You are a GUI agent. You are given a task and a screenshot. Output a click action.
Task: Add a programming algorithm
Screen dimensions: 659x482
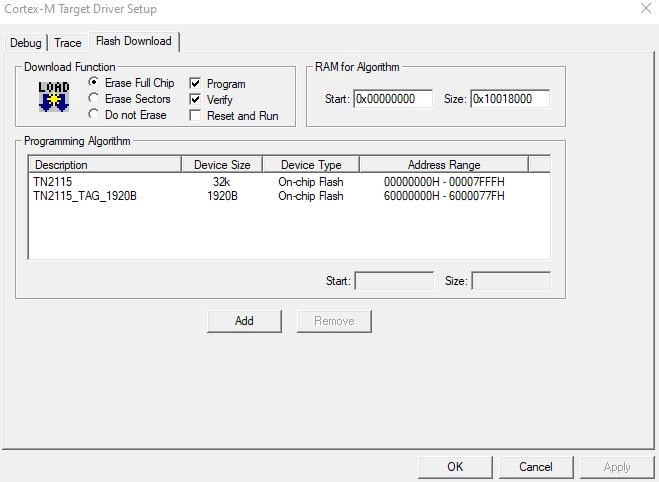point(244,321)
